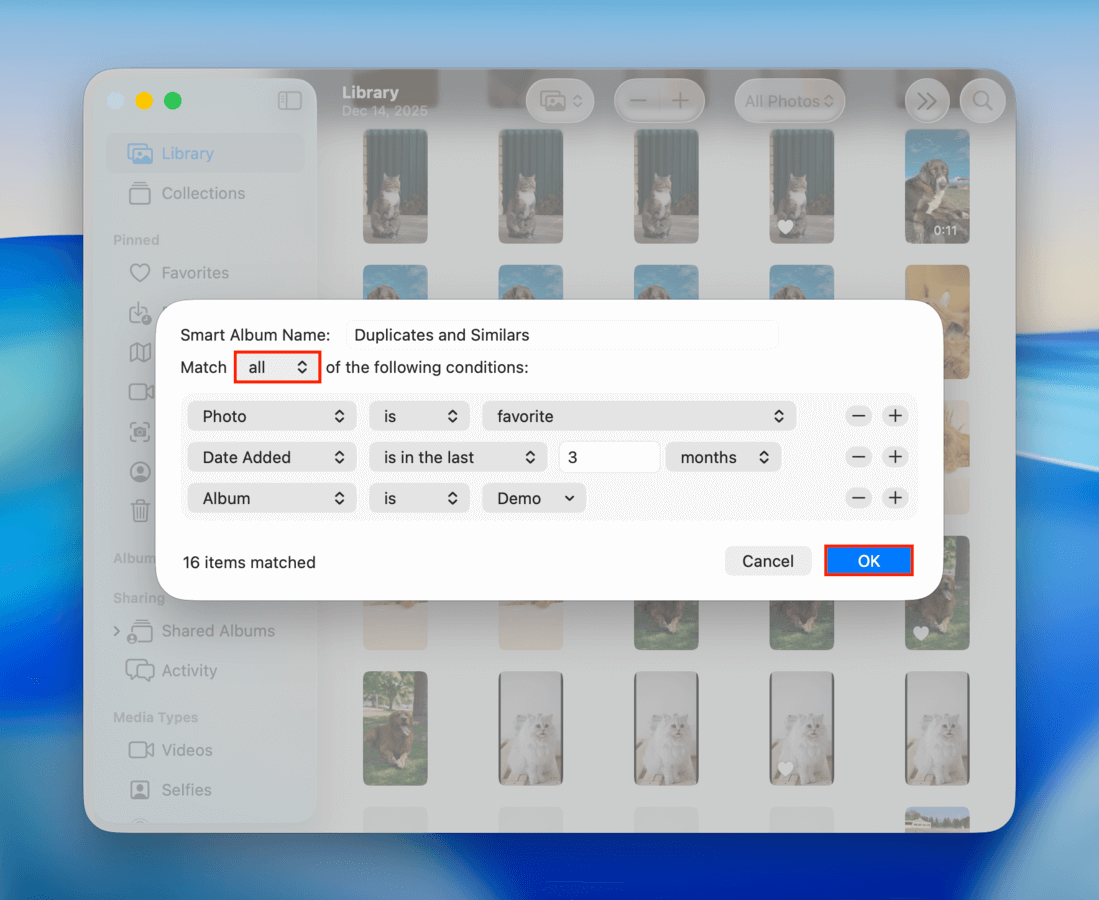Cancel the smart album dialog

click(768, 560)
